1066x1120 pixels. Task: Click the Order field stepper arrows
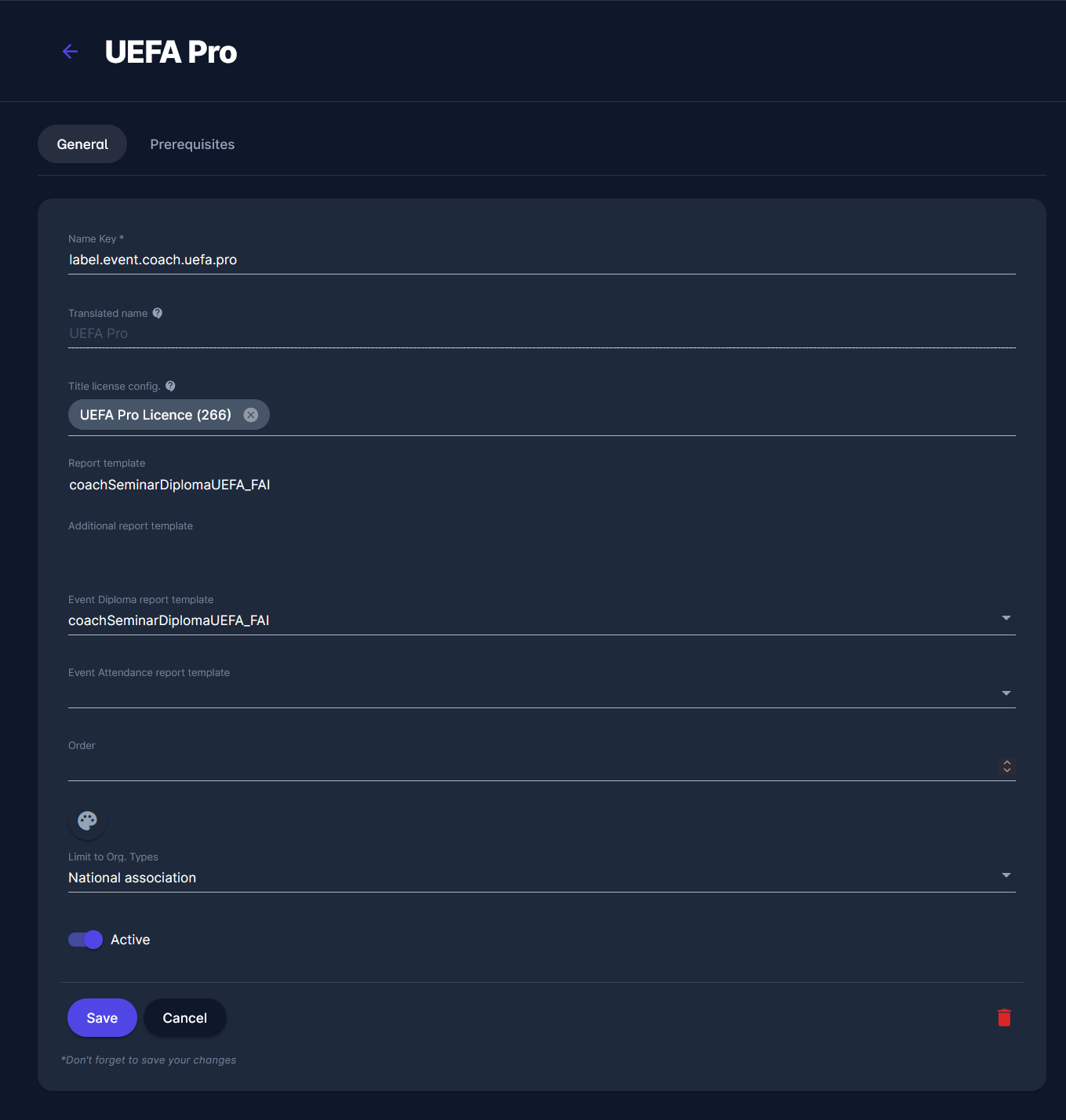tap(1007, 766)
